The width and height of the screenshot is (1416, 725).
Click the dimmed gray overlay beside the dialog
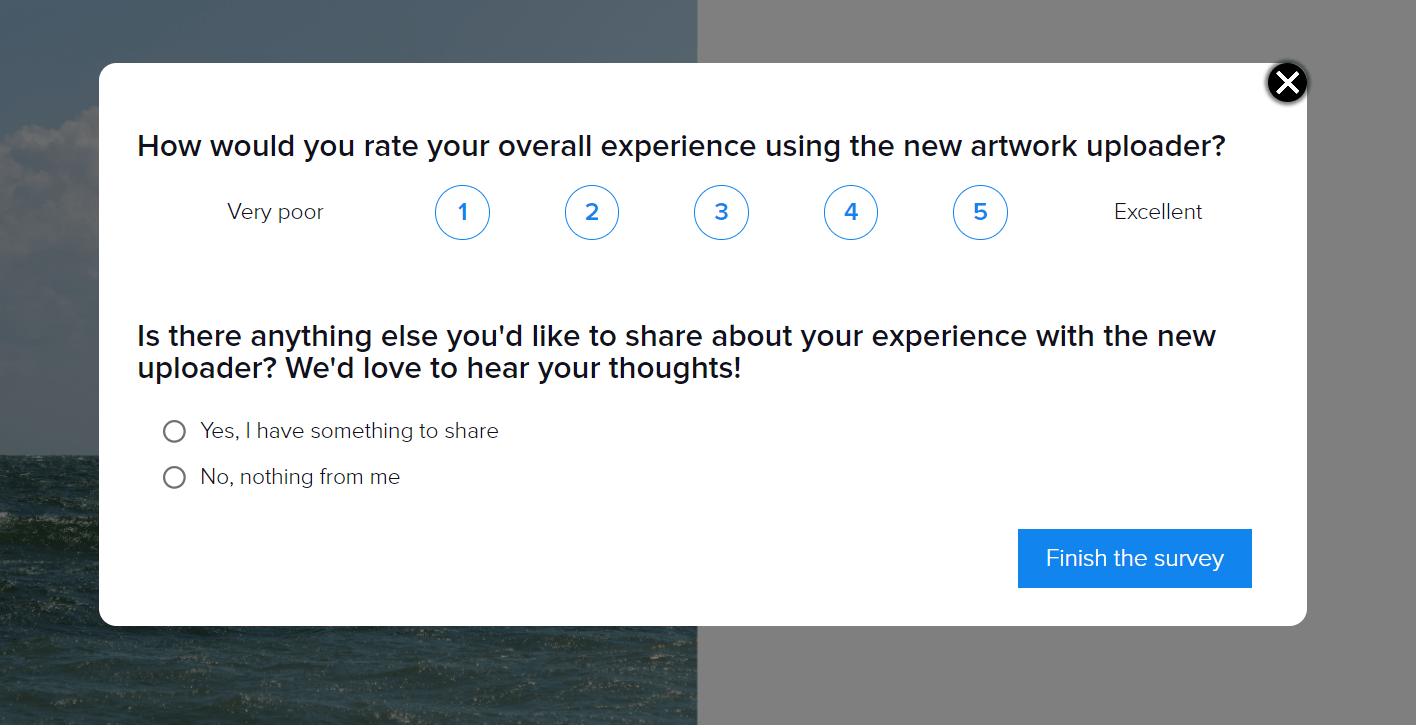[1360, 400]
